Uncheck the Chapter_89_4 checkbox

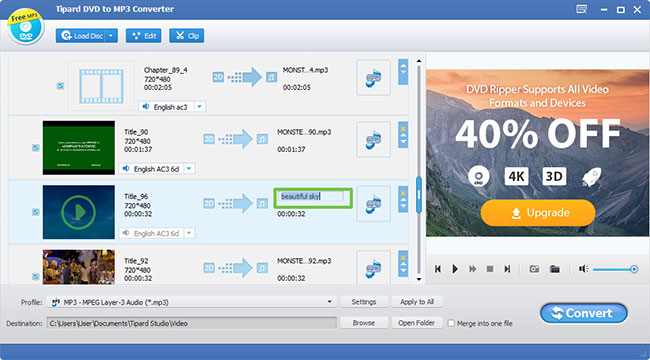coord(60,86)
